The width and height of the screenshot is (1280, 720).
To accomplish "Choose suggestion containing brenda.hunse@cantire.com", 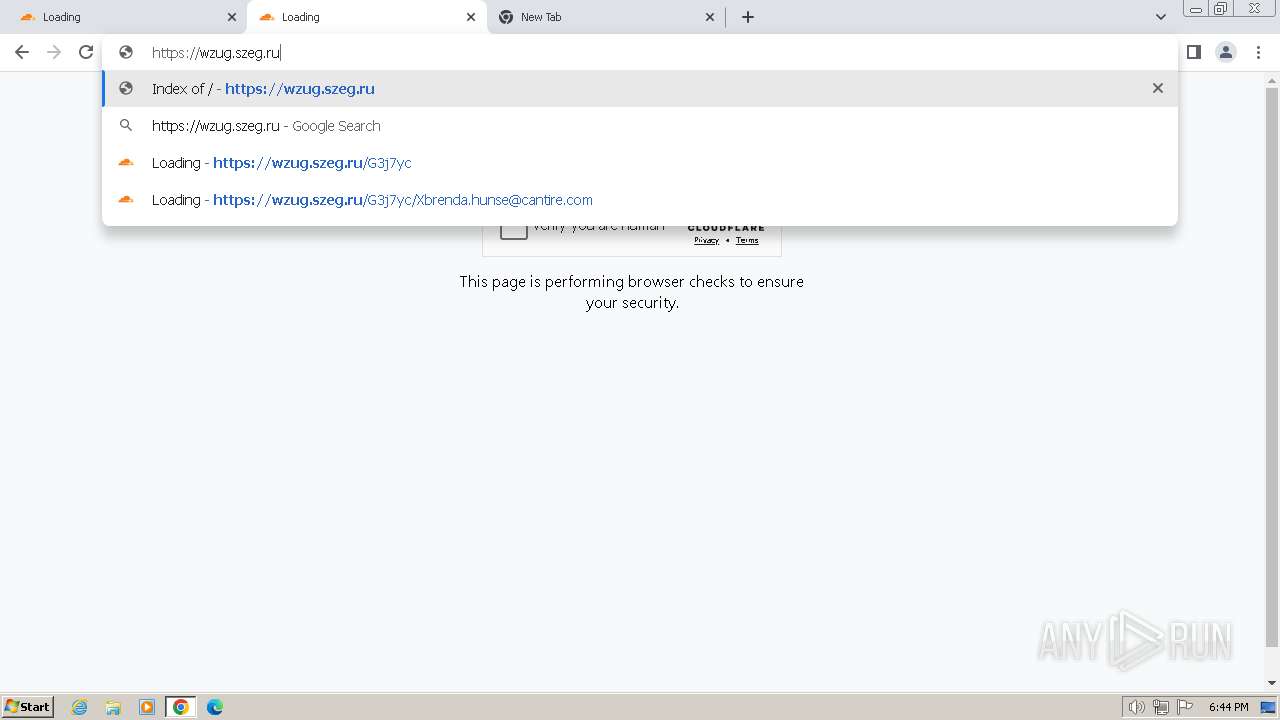I will 640,199.
